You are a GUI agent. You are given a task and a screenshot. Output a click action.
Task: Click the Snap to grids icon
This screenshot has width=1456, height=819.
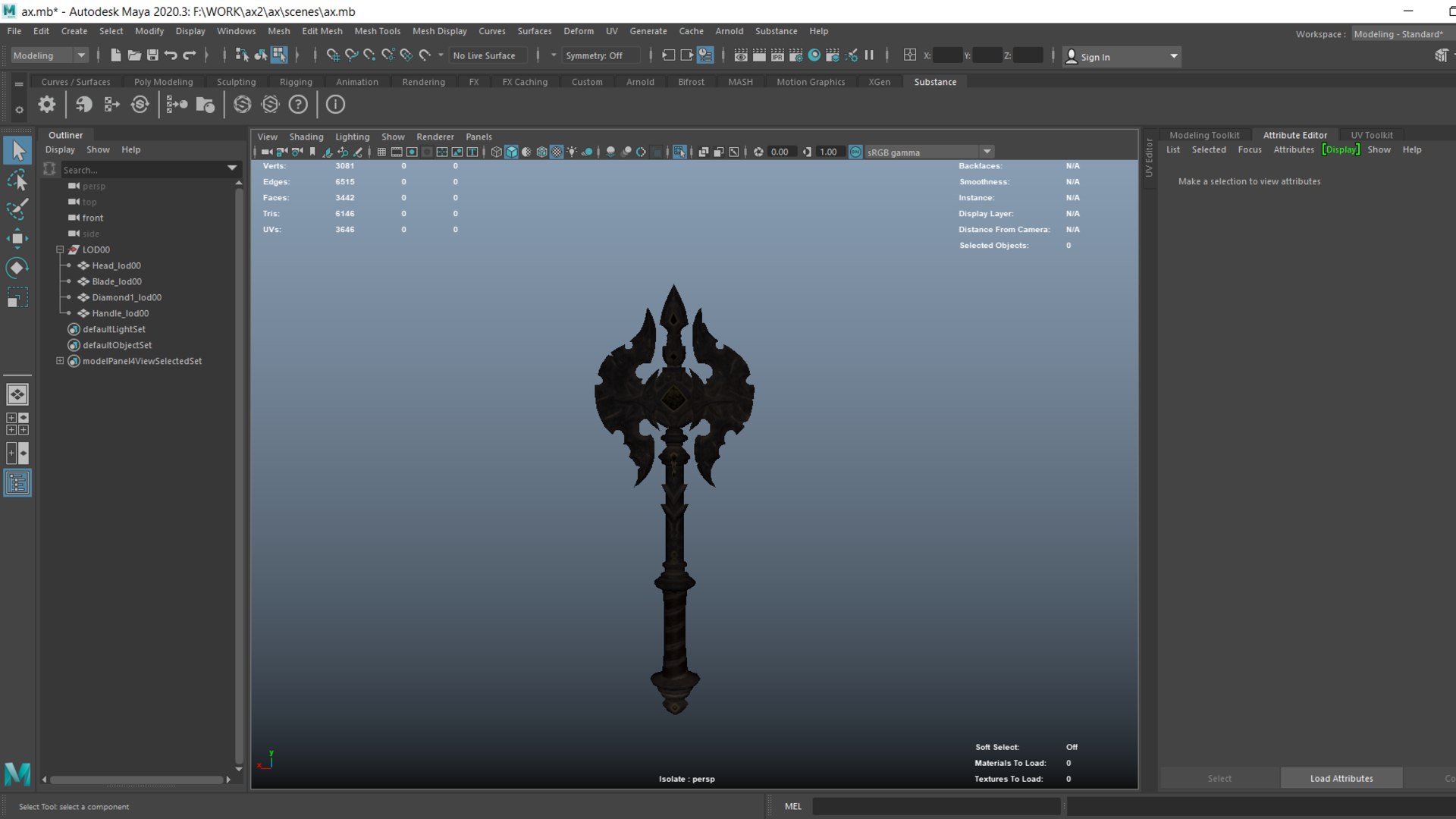click(x=333, y=55)
